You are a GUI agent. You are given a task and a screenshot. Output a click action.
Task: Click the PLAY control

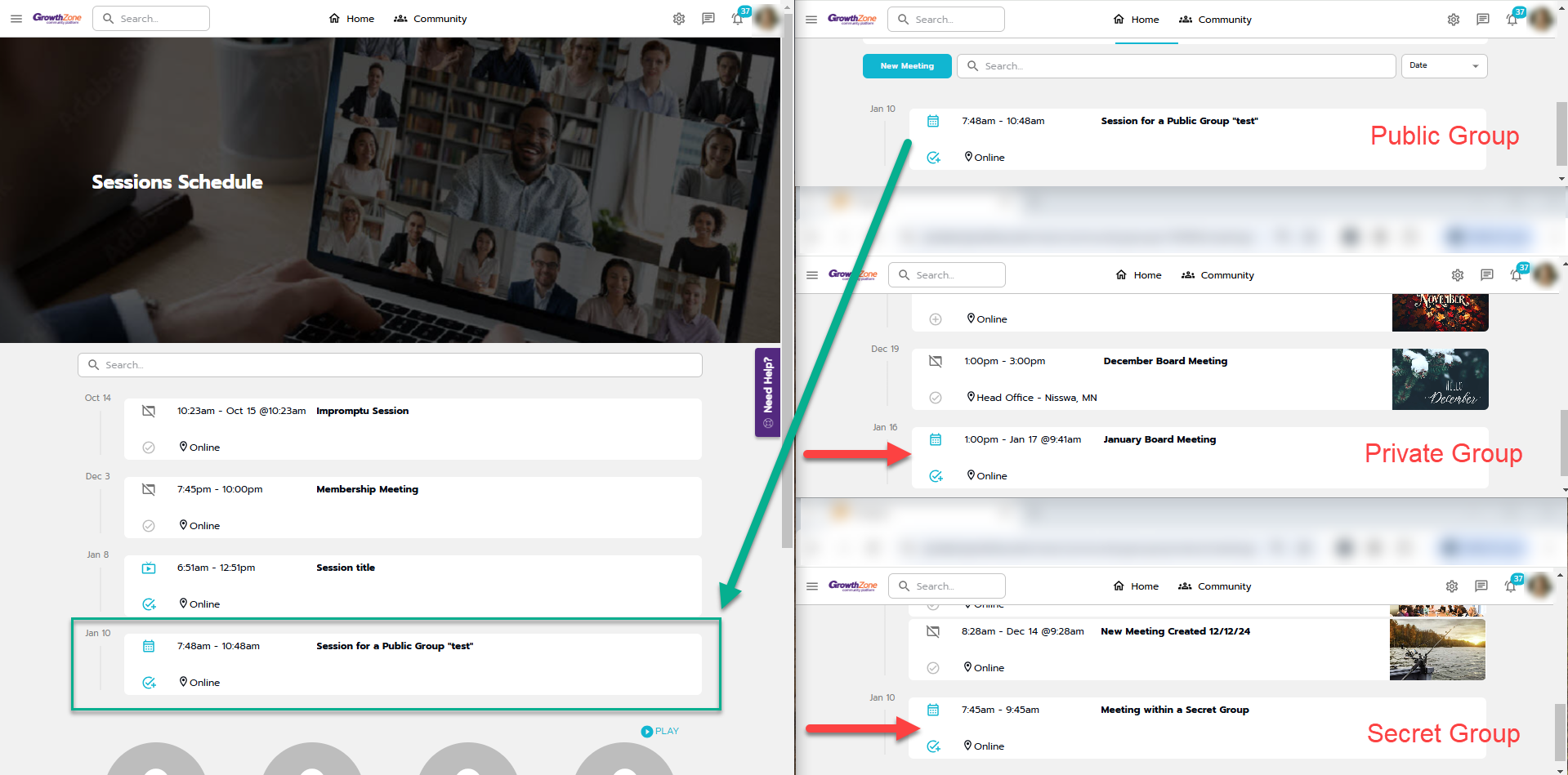[x=660, y=732]
